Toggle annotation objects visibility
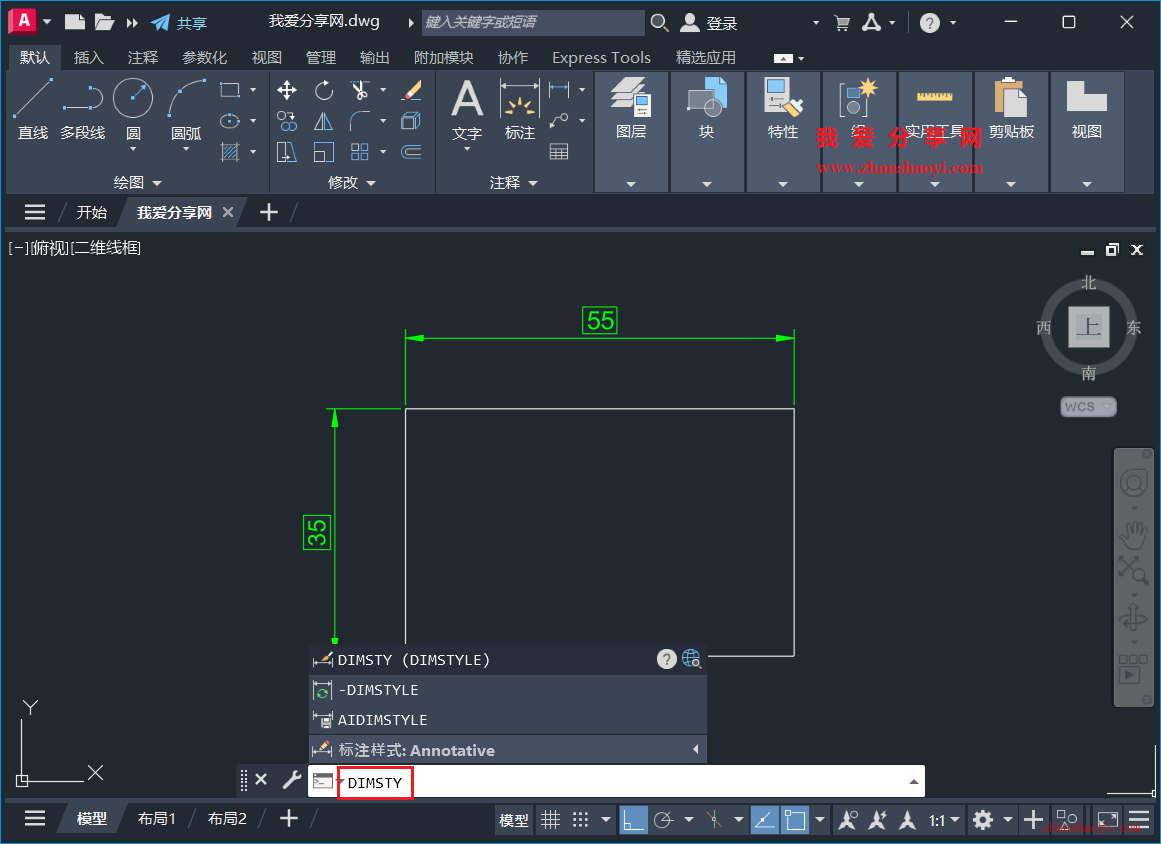Screen dimensions: 1161x844 pos(848,820)
